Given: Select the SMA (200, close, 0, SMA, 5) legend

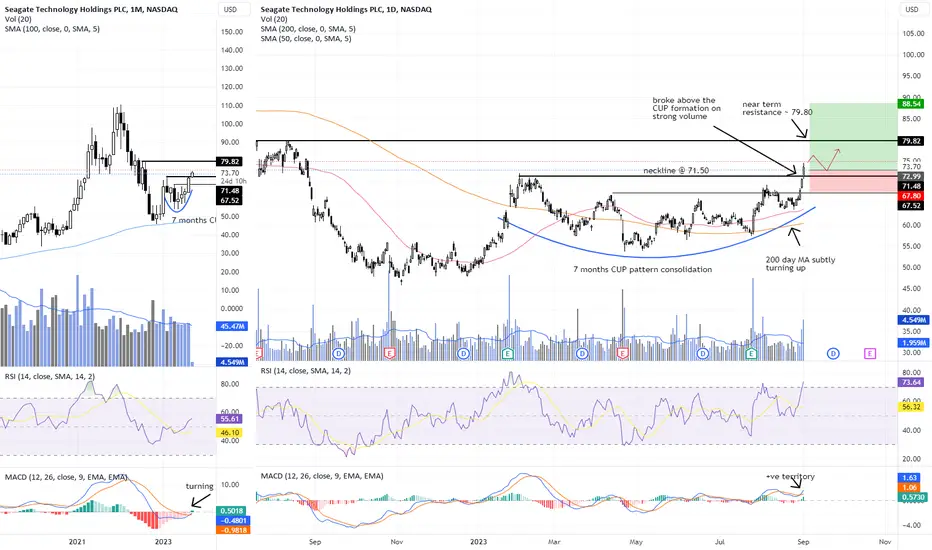Looking at the screenshot, I should [308, 29].
